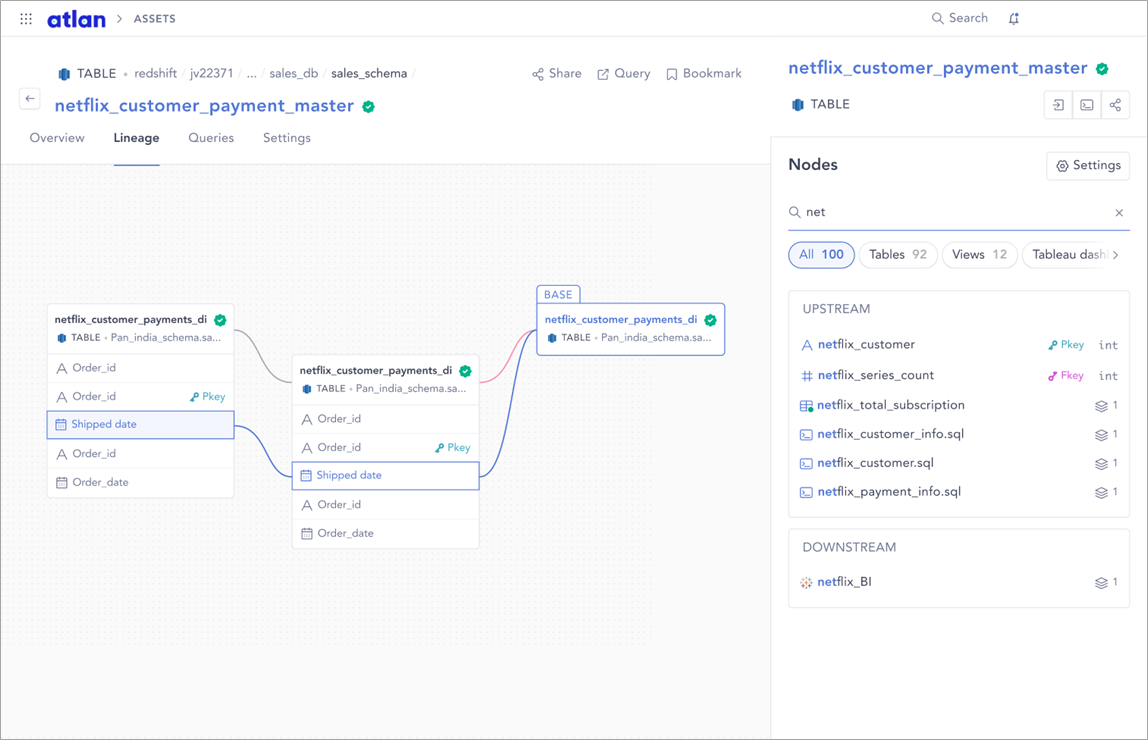Open the Queries tab
Viewport: 1148px width, 740px height.
(211, 138)
